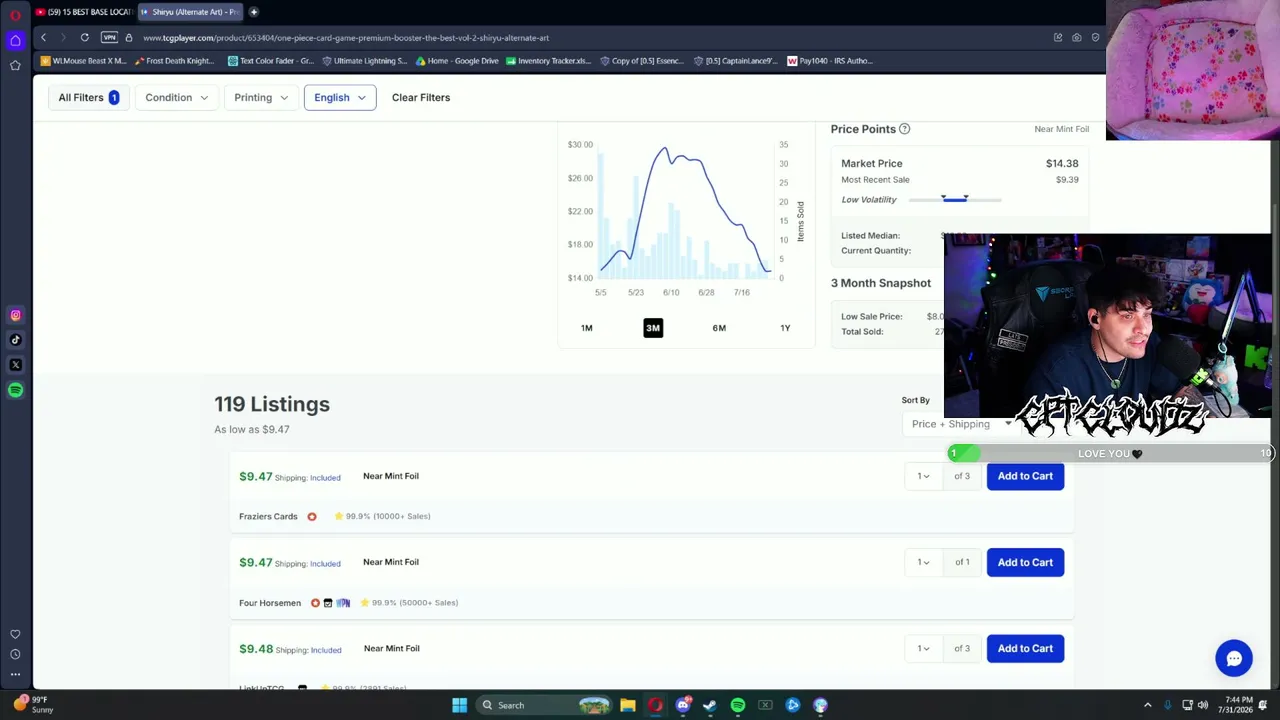Open Steam from the taskbar

click(x=710, y=705)
